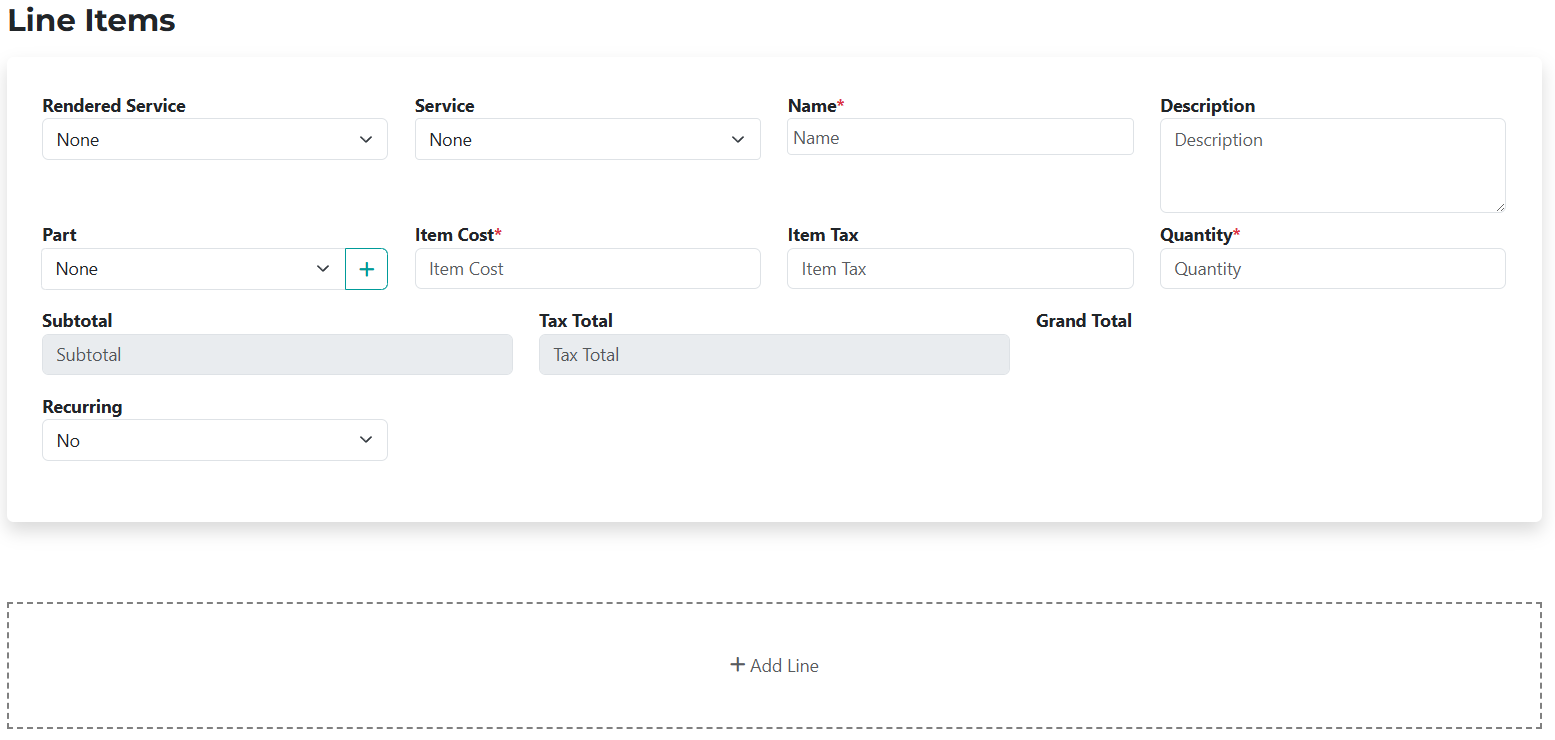Click the Recurring dropdown chevron arrow
1555x740 pixels.
pos(366,440)
